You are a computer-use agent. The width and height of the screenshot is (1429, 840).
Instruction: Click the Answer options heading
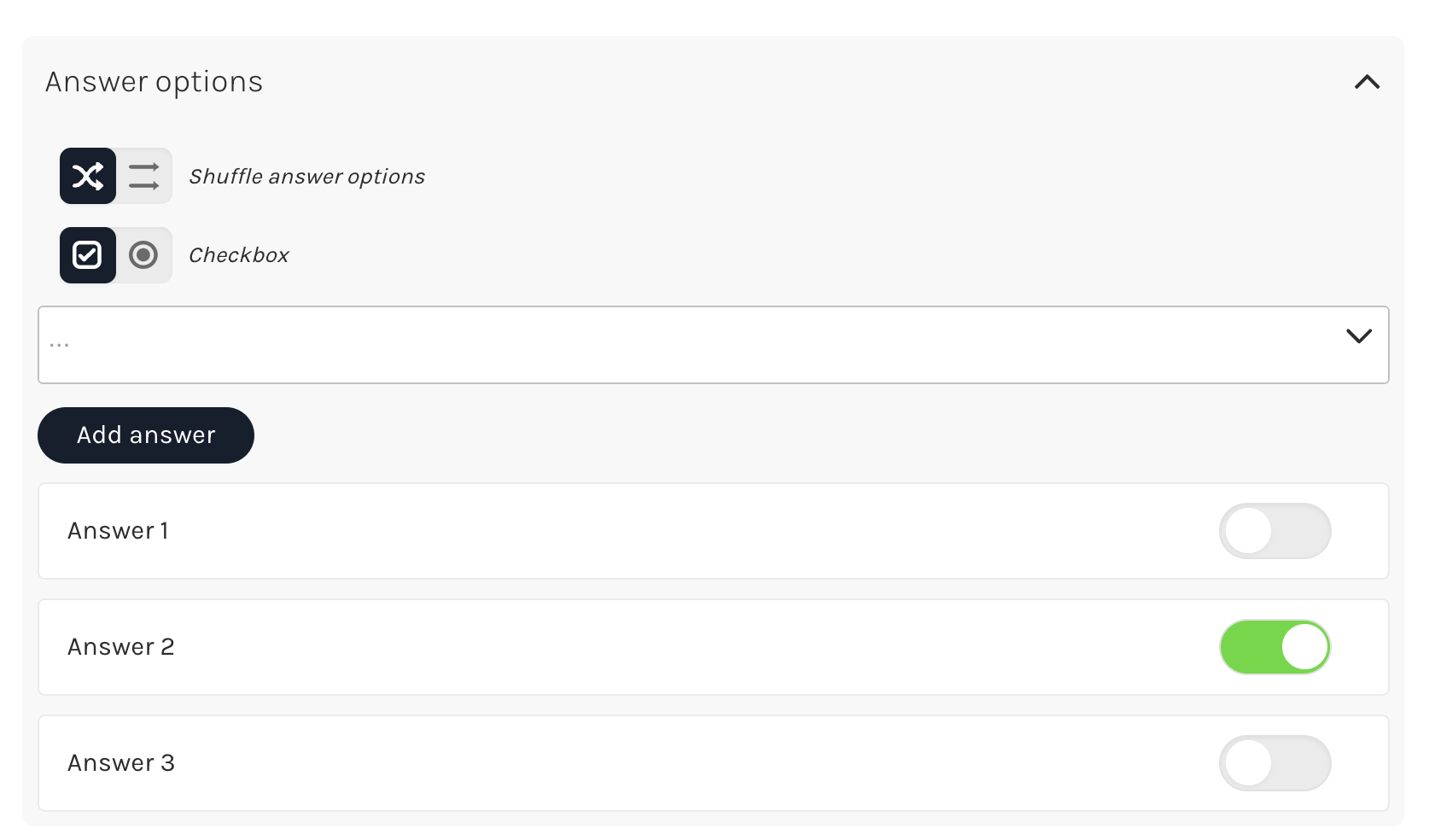coord(154,83)
